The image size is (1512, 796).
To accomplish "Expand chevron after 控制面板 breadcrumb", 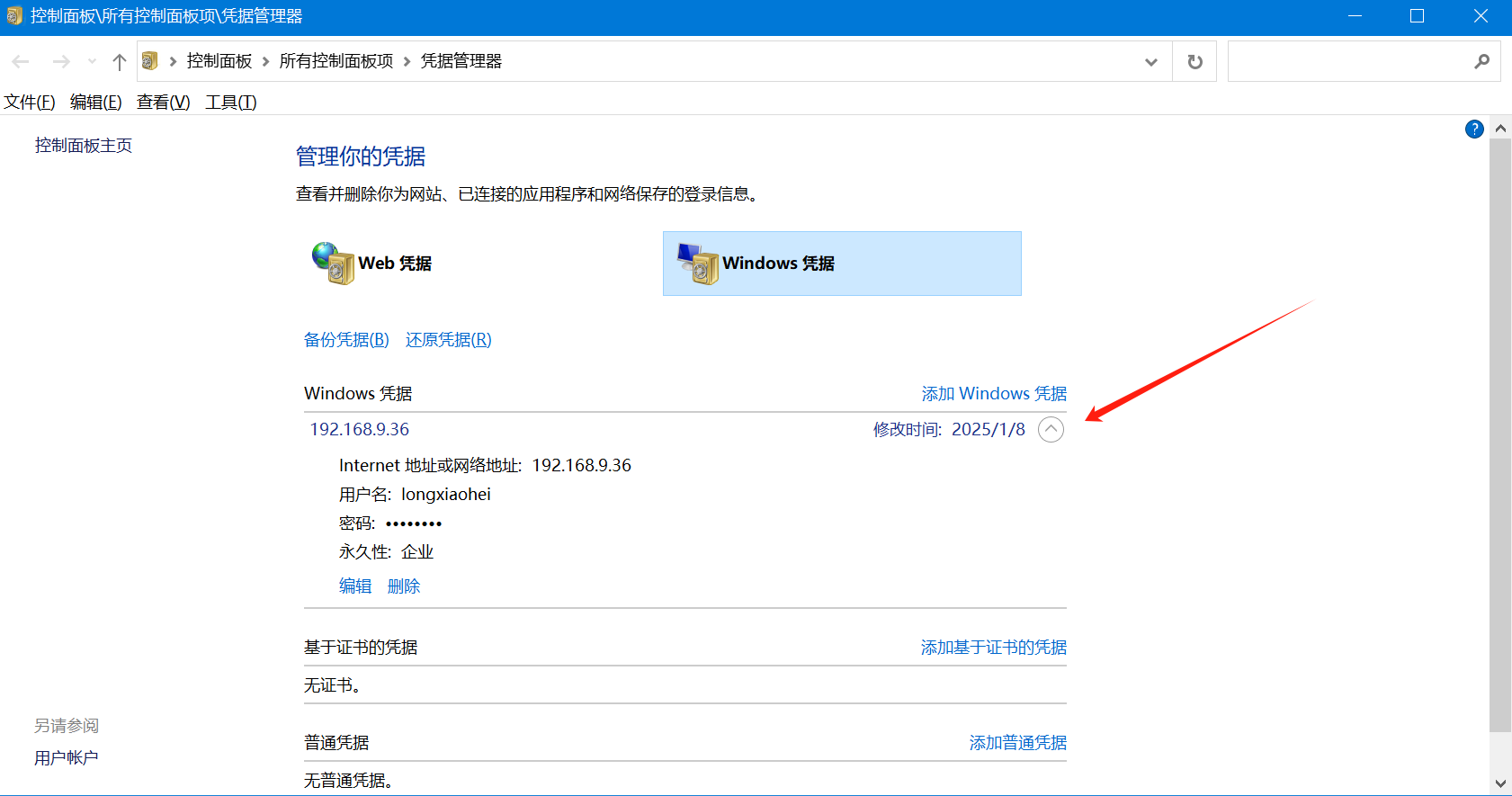I will [265, 61].
